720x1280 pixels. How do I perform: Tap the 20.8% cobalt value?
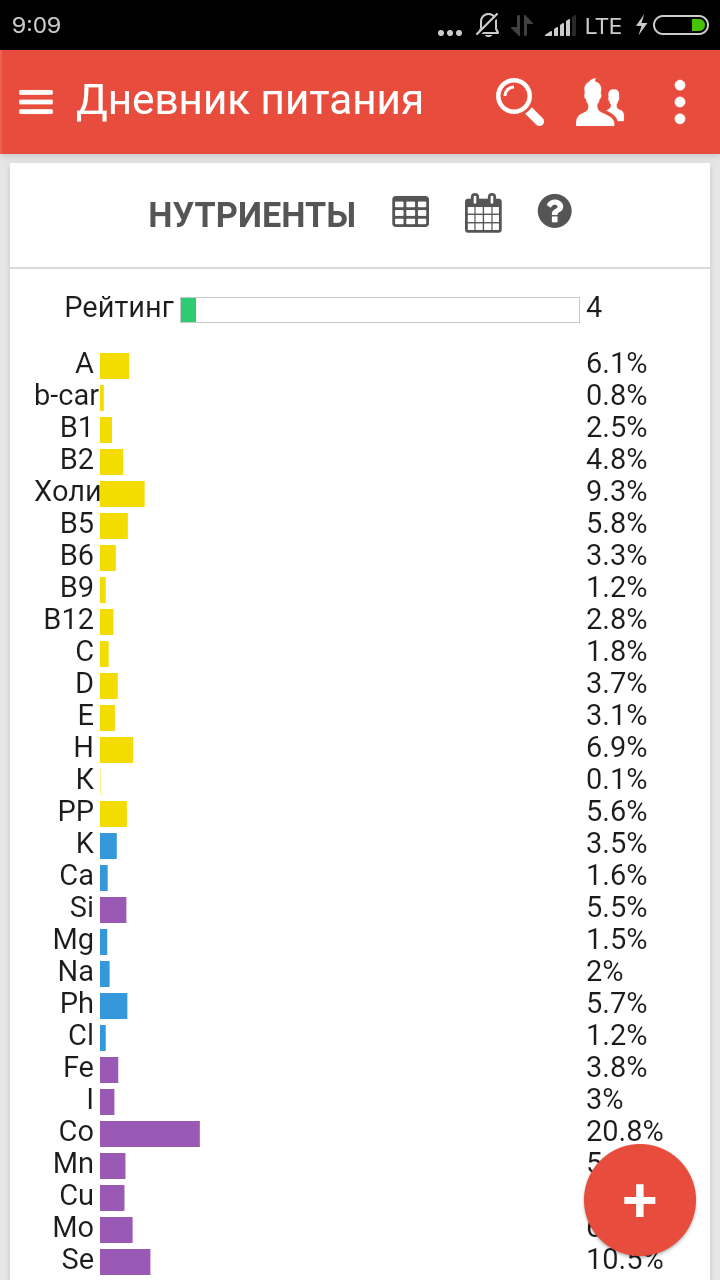tap(624, 1131)
